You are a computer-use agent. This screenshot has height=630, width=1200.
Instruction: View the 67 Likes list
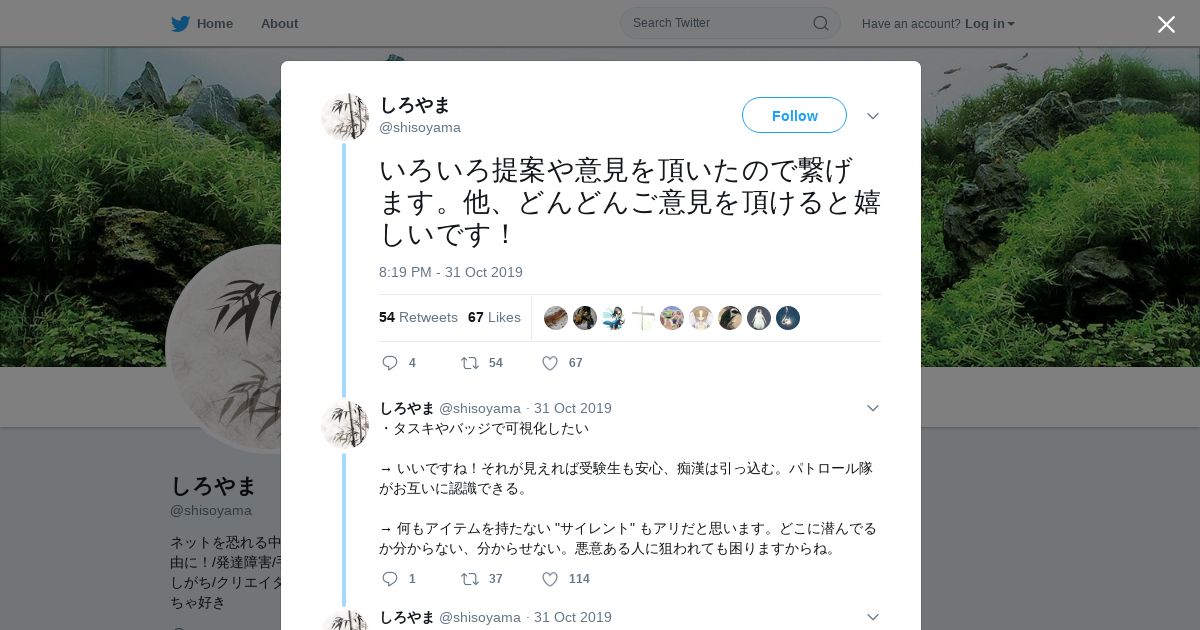[494, 317]
